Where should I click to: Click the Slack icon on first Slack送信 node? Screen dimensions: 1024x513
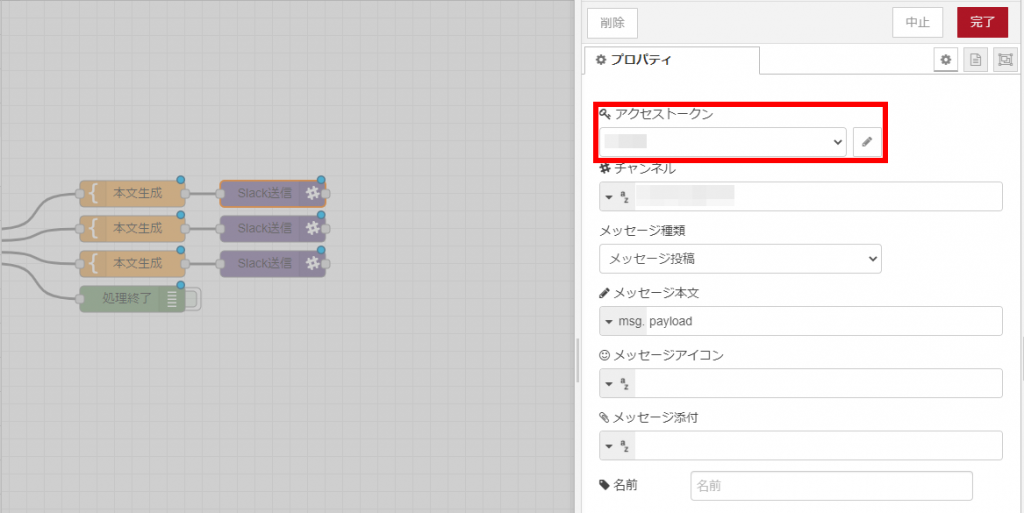(313, 194)
